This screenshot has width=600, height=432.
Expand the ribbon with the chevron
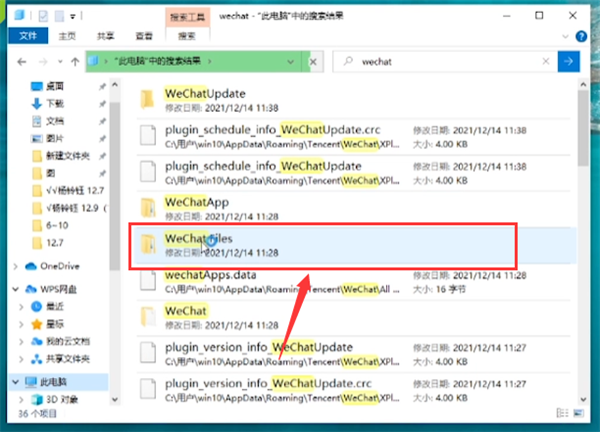tap(565, 37)
